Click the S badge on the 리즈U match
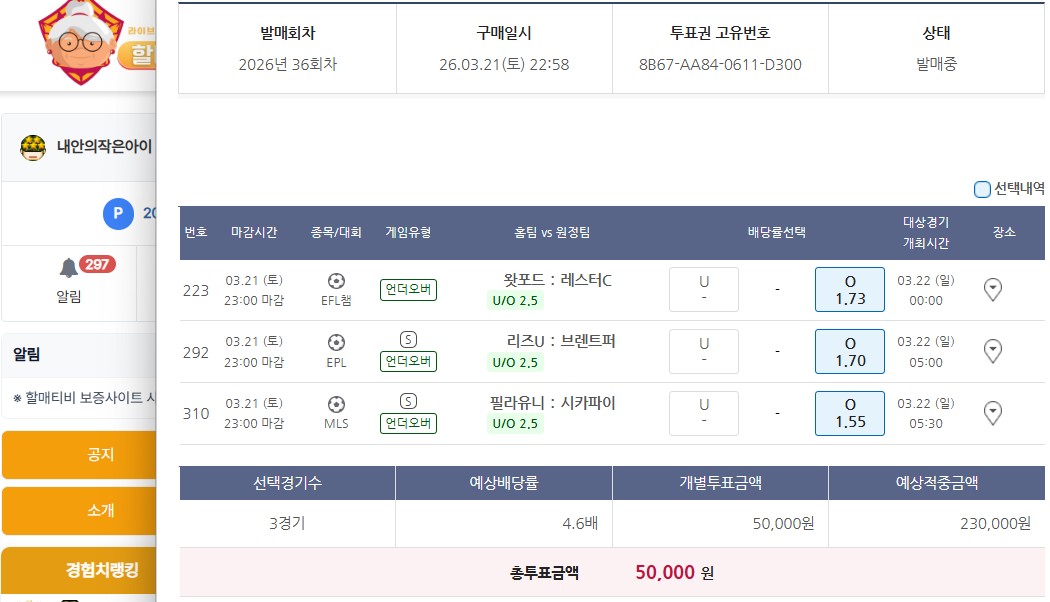This screenshot has height=602, width=1050. tap(408, 339)
